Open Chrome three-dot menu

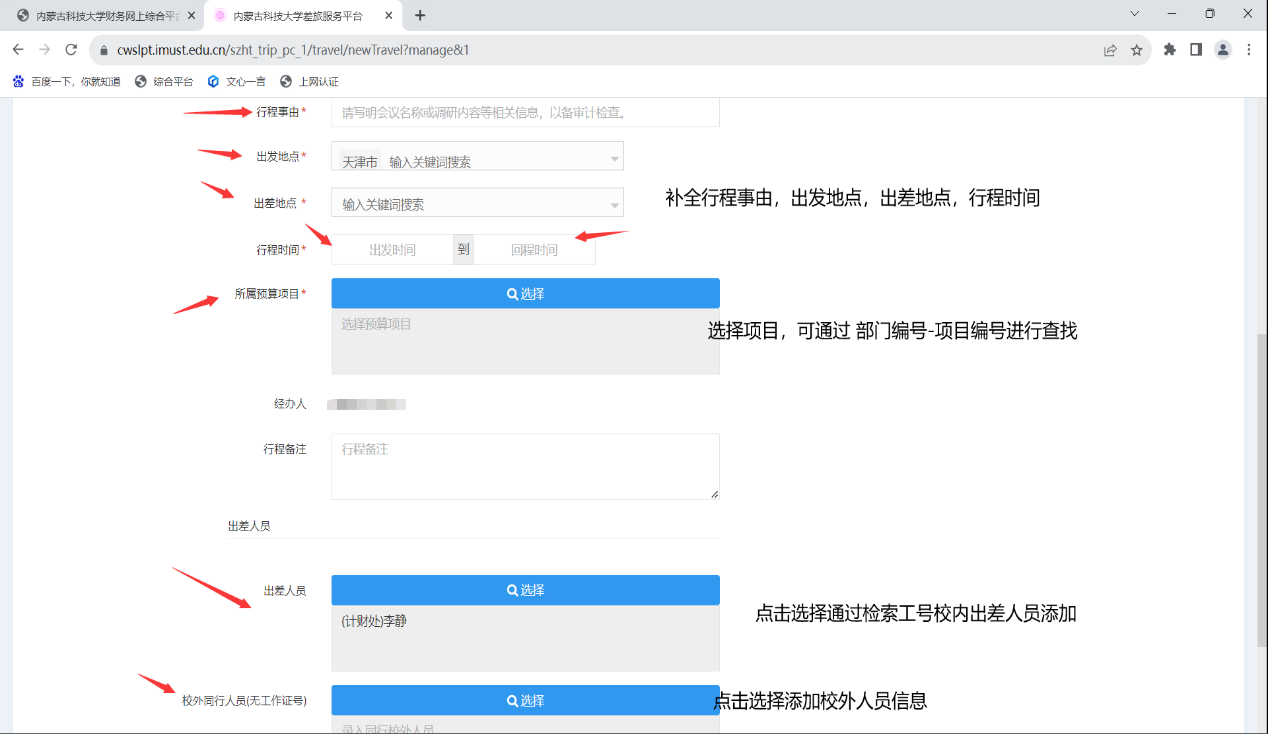[1249, 50]
